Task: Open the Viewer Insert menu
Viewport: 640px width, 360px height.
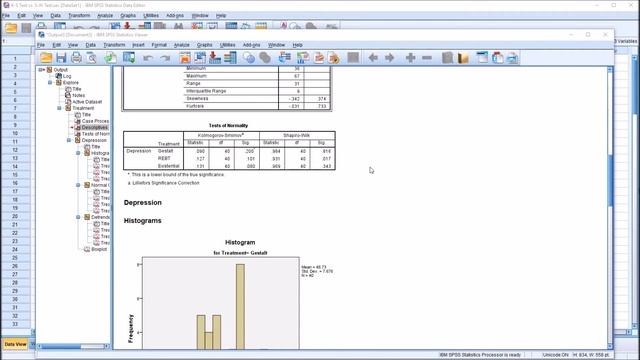Action: click(x=138, y=45)
